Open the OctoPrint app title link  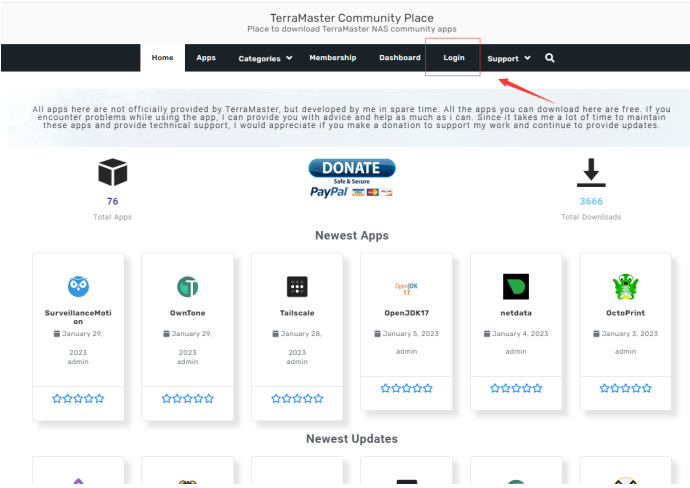[x=625, y=313]
